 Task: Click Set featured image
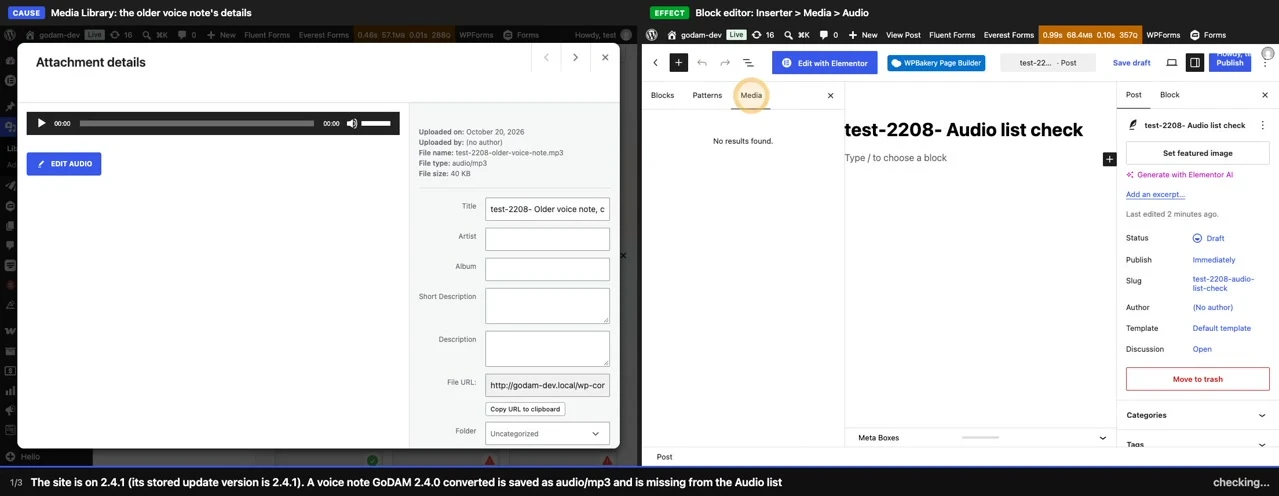(1197, 153)
